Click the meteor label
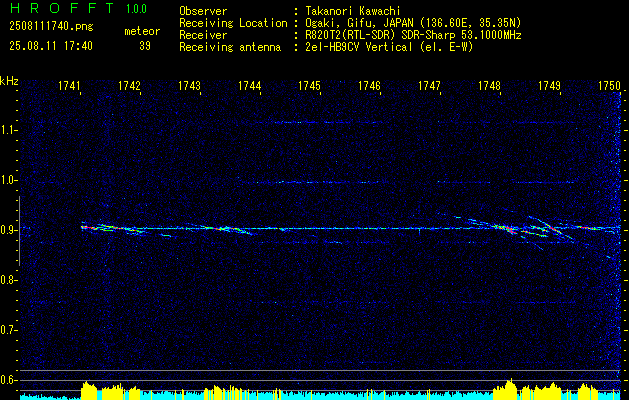 (x=142, y=31)
